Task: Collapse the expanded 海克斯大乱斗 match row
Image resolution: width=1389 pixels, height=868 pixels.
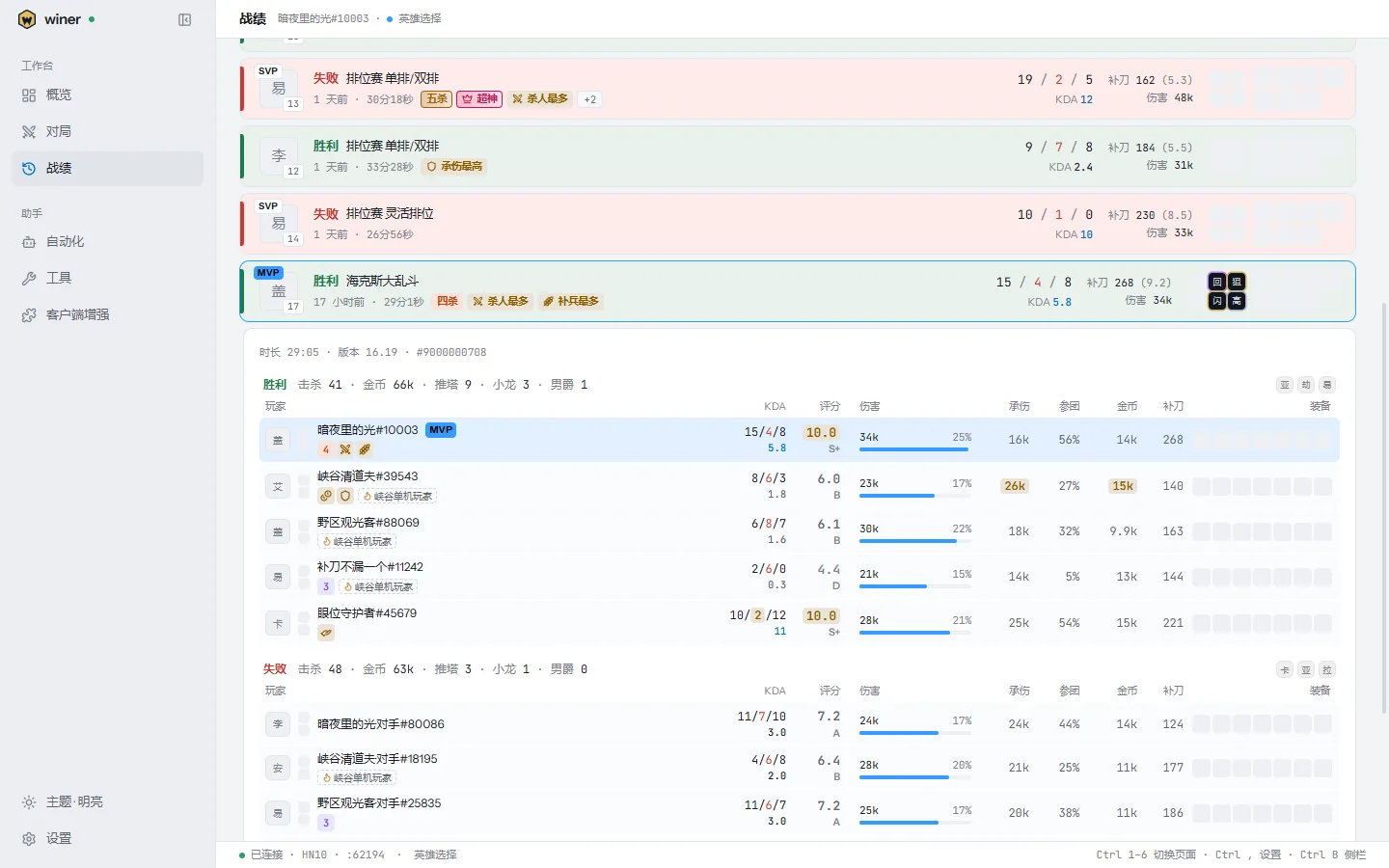Action: pos(798,291)
